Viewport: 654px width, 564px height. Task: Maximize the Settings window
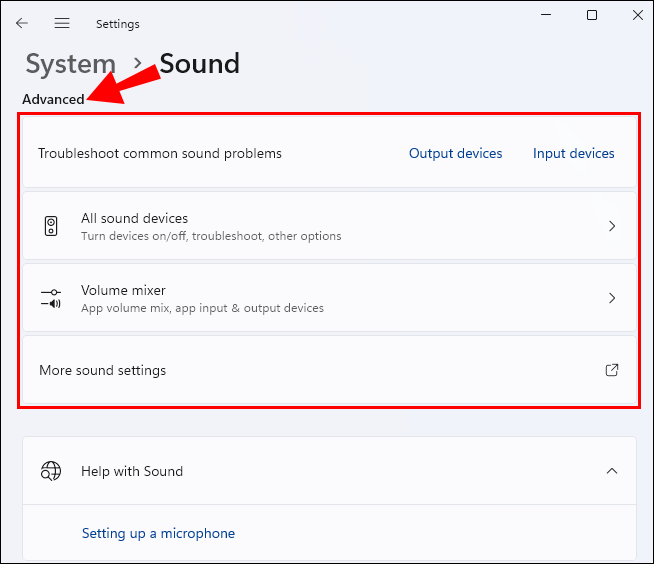point(592,15)
